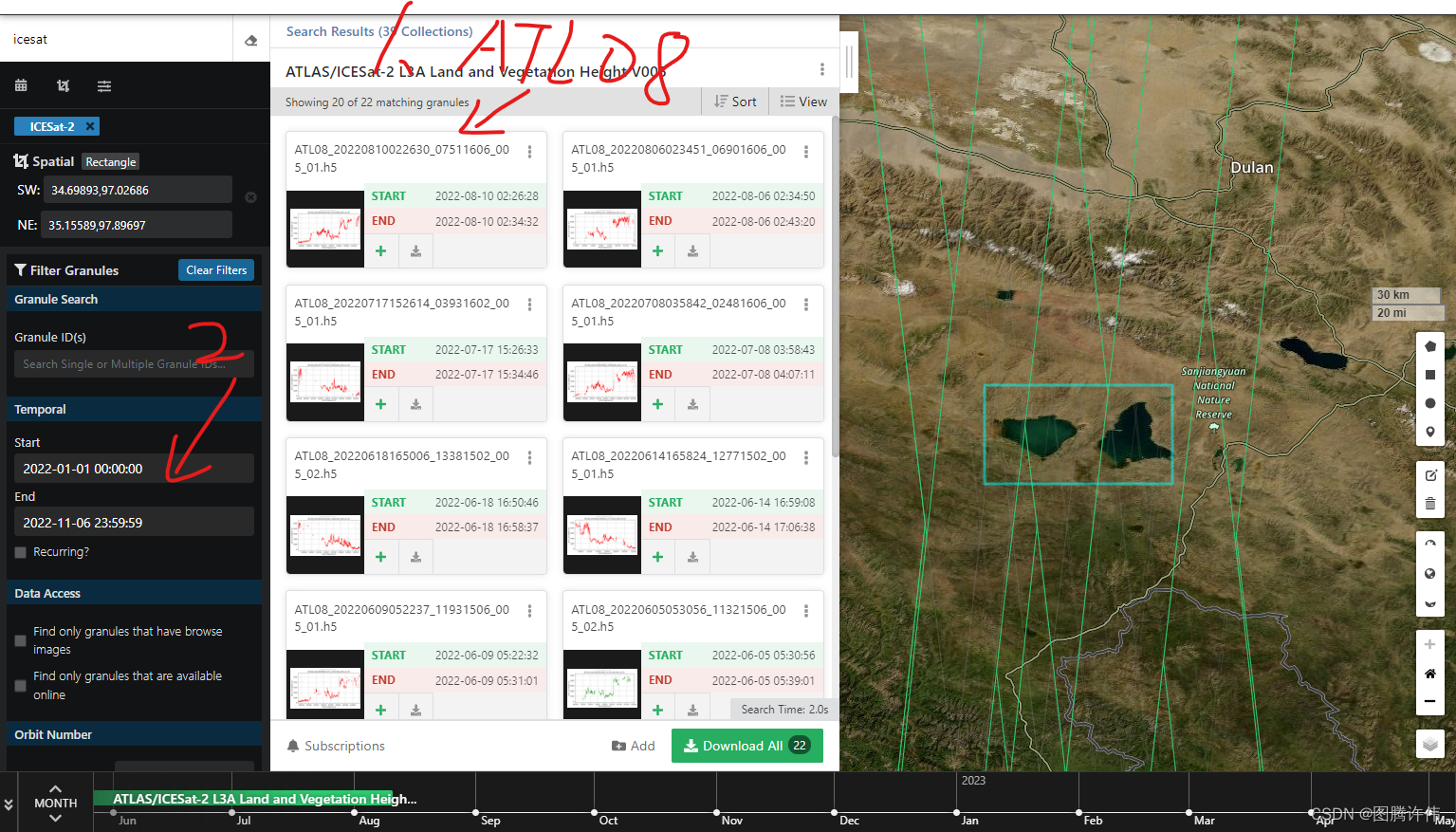The height and width of the screenshot is (832, 1456).
Task: Go back to Search Results collections
Action: 379,31
